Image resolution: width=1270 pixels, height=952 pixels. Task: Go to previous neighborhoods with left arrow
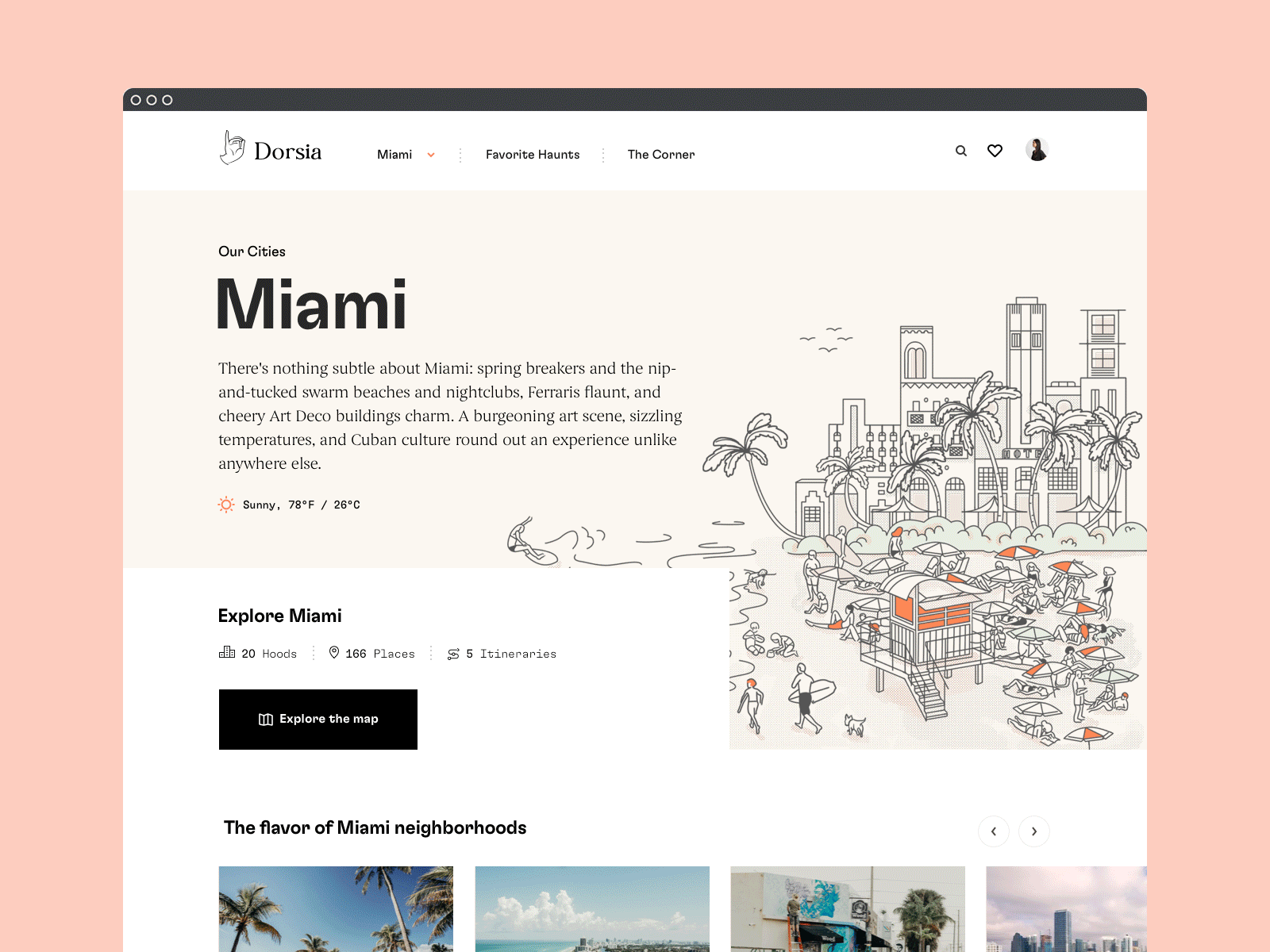994,831
